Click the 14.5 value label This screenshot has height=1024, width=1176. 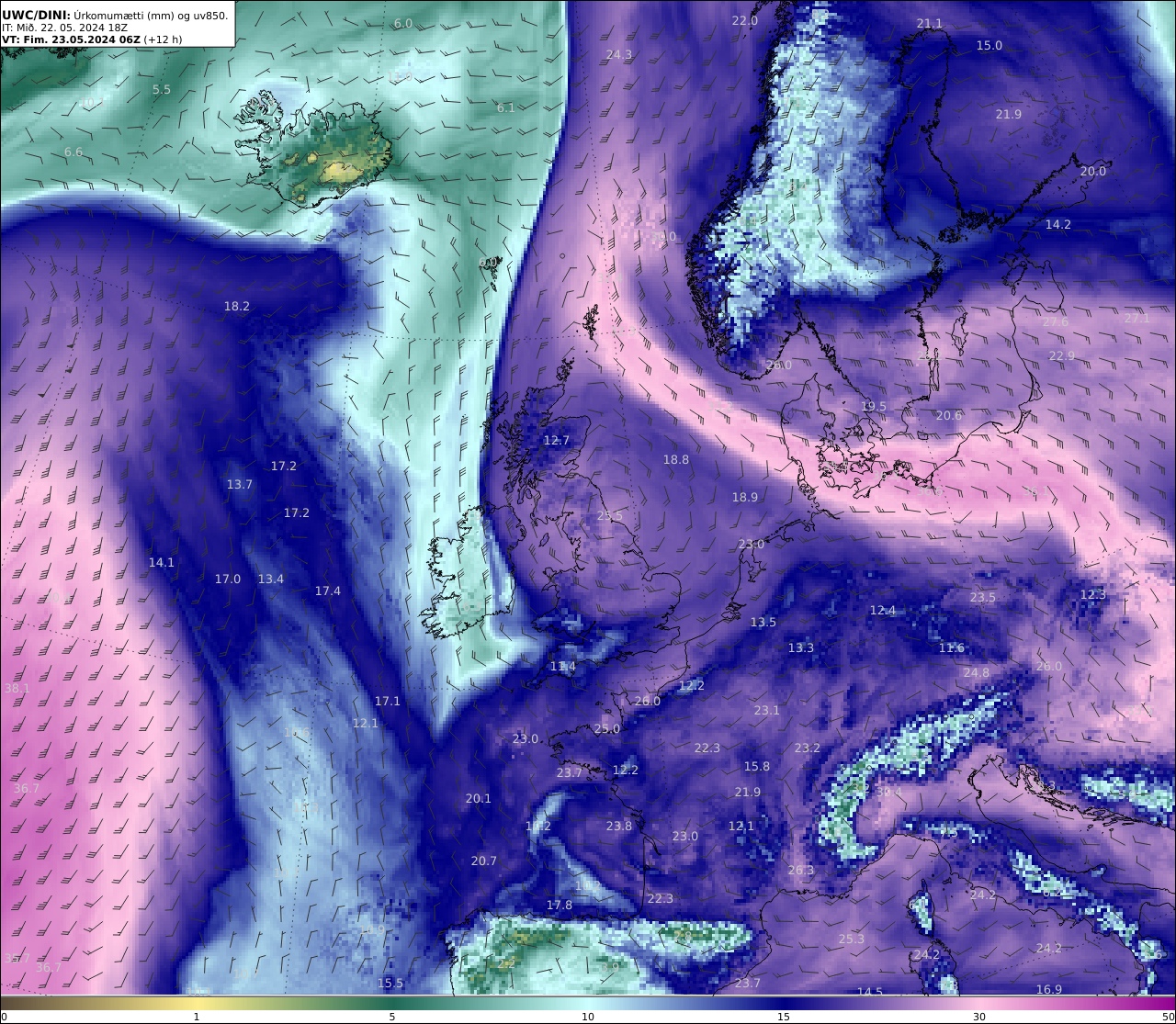tap(869, 992)
